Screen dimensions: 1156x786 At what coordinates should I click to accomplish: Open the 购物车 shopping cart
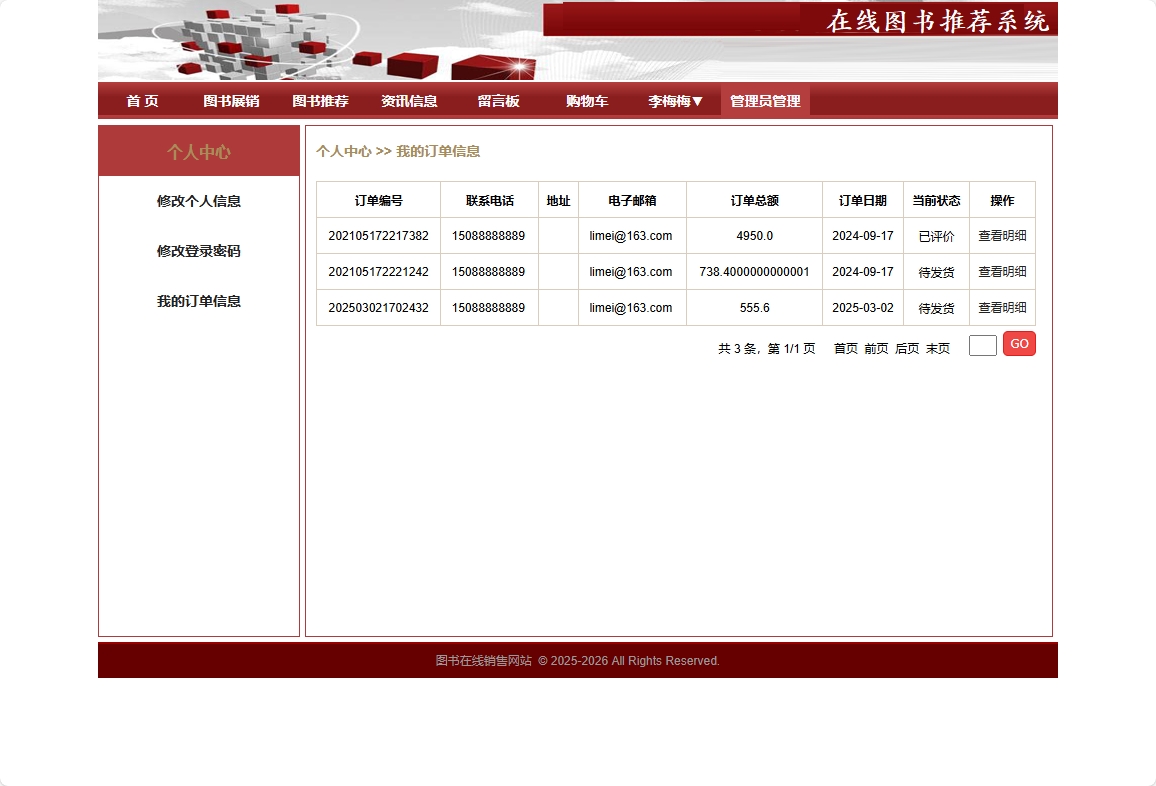pyautogui.click(x=587, y=100)
